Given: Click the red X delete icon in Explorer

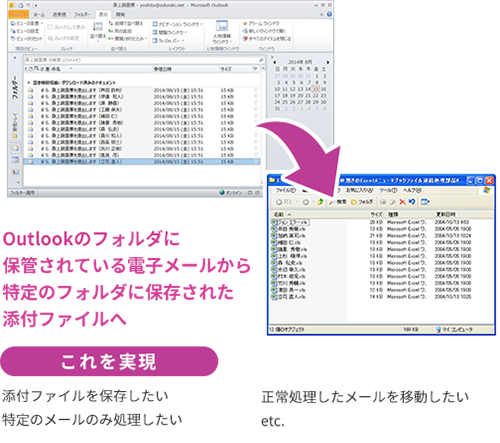Looking at the screenshot, I should [x=402, y=202].
